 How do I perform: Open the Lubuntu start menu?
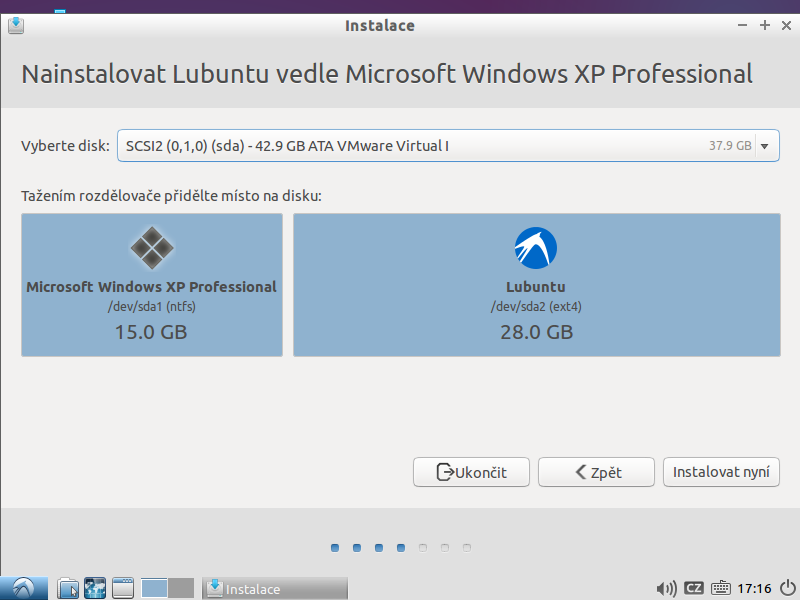pyautogui.click(x=24, y=588)
